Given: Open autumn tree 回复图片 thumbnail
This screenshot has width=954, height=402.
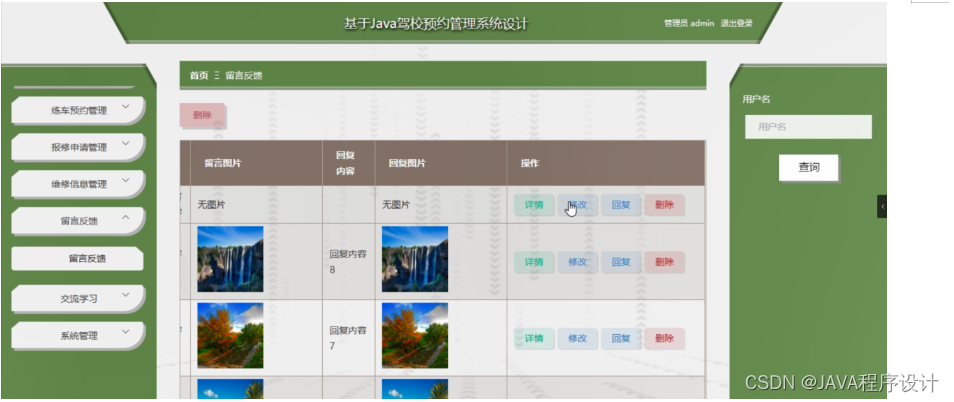Looking at the screenshot, I should point(415,336).
